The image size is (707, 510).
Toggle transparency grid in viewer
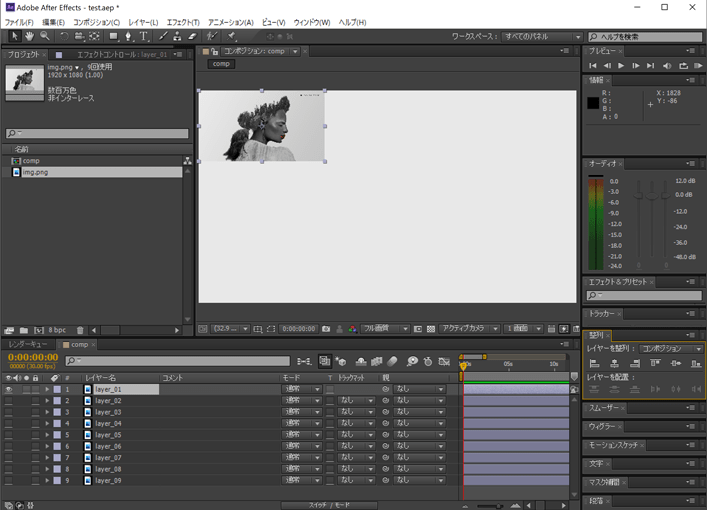[x=431, y=329]
